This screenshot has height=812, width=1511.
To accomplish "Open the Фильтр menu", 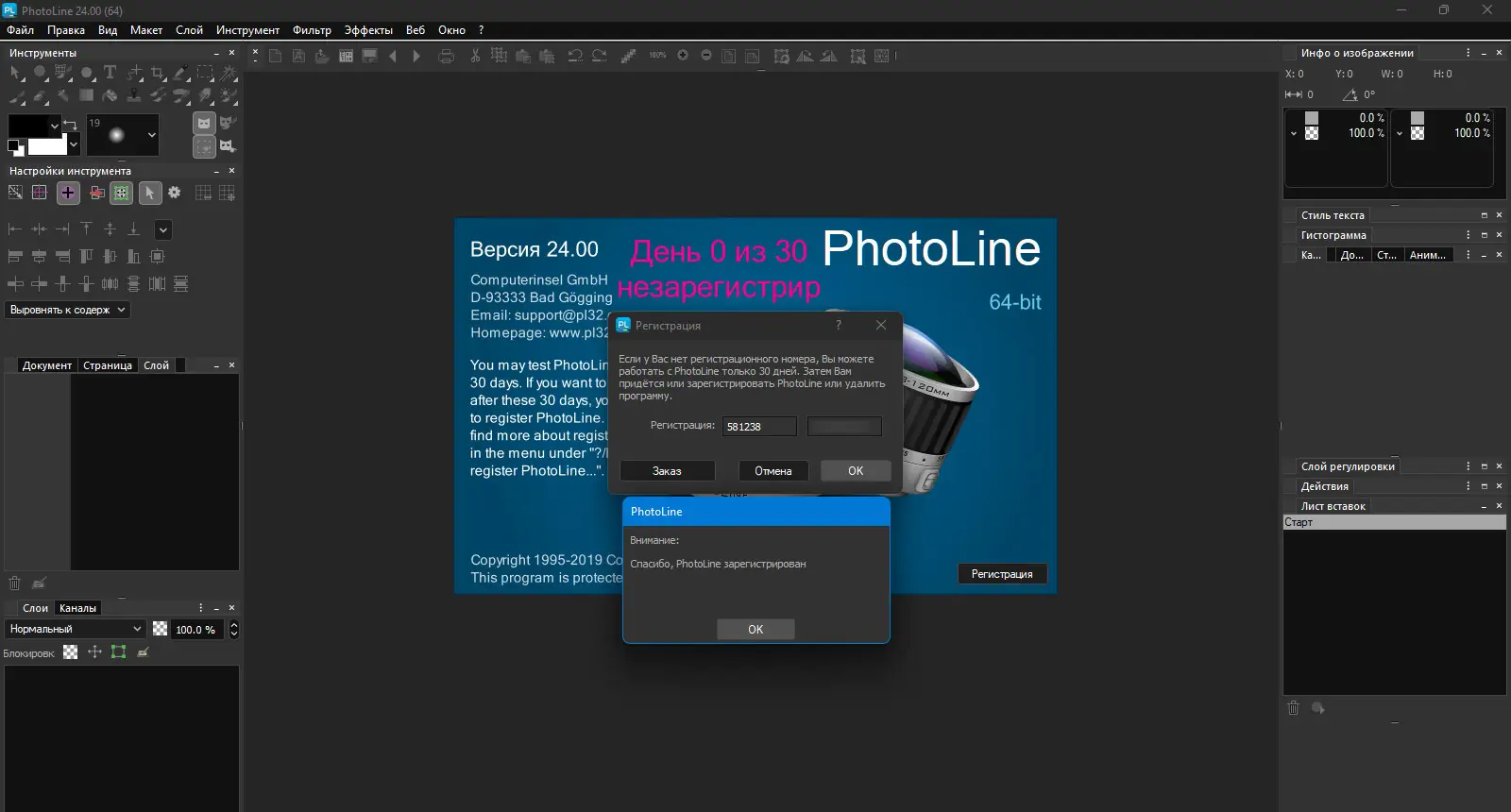I will click(x=312, y=30).
